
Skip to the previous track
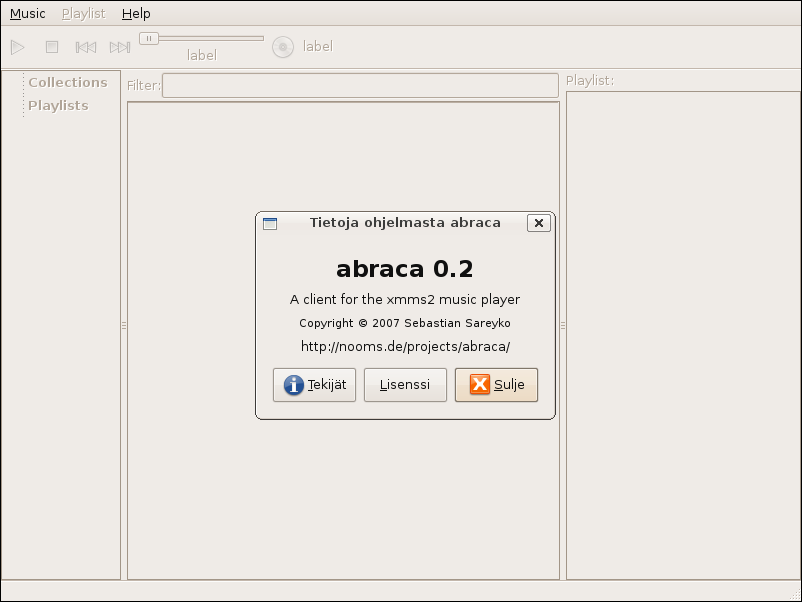(86, 47)
